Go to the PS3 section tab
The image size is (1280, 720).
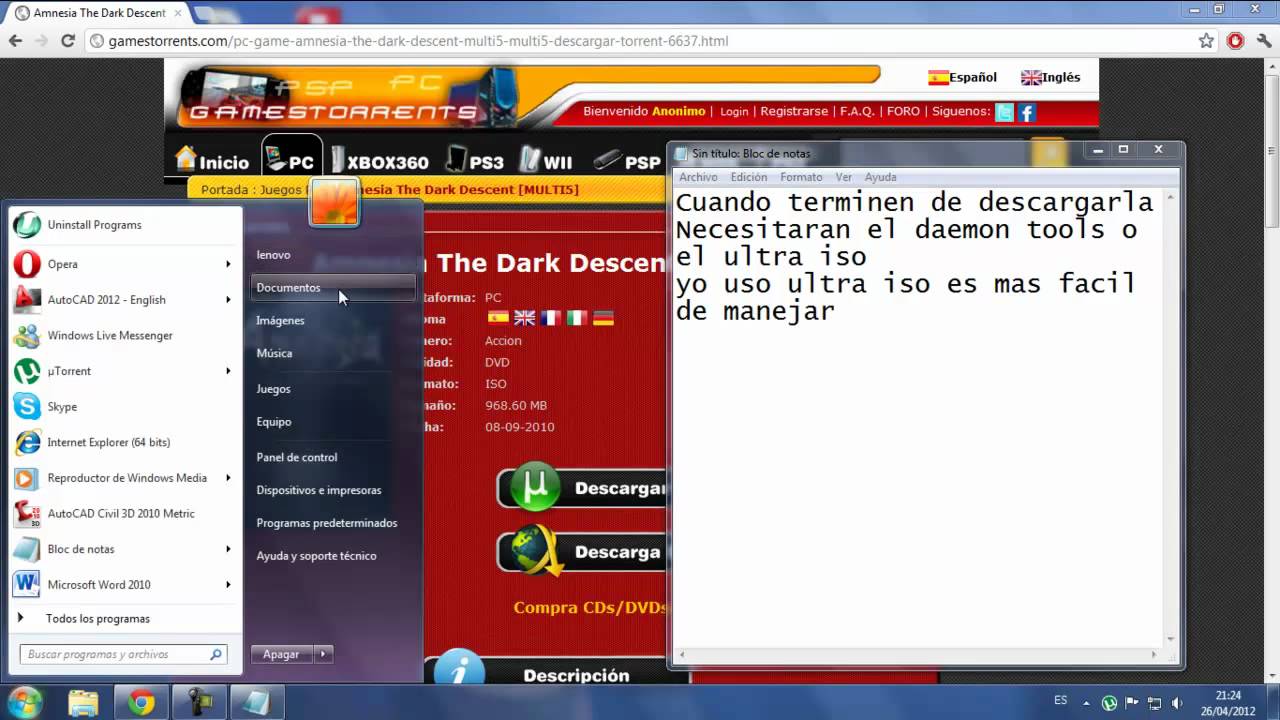475,160
